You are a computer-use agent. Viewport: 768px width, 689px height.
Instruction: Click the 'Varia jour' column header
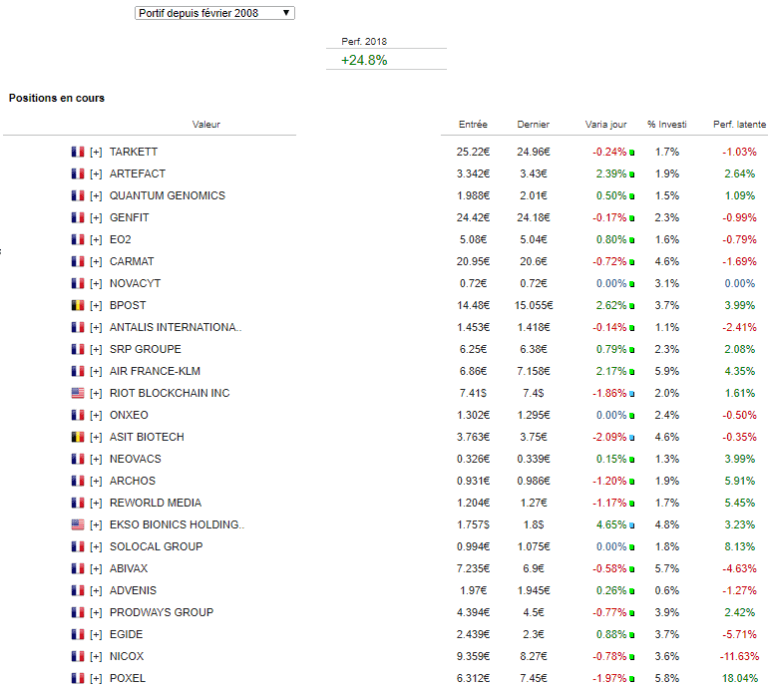pos(606,125)
